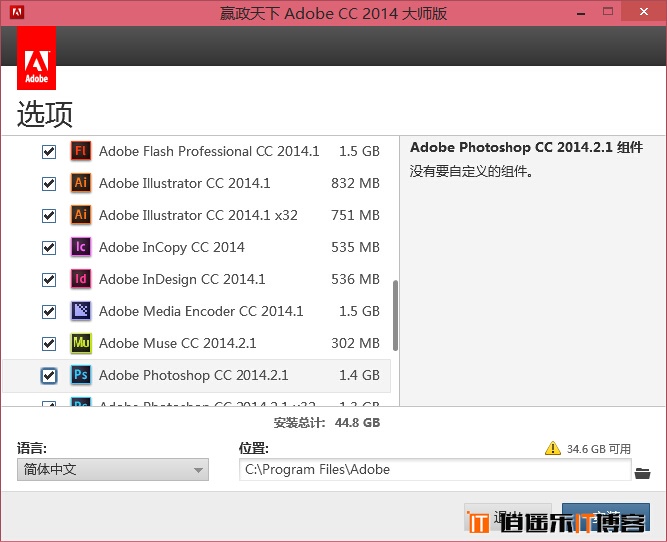667x542 pixels.
Task: Uncheck Adobe Illustrator CC 2014.1 checkbox
Action: pos(49,184)
